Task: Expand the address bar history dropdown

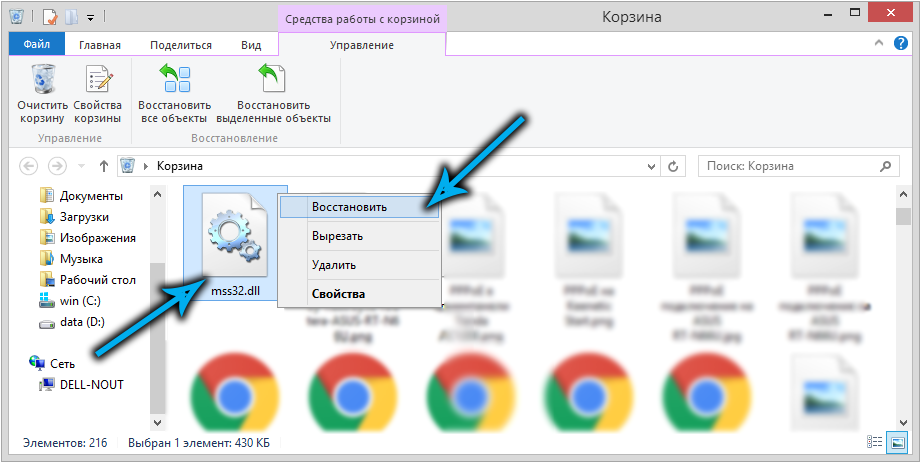Action: click(652, 166)
